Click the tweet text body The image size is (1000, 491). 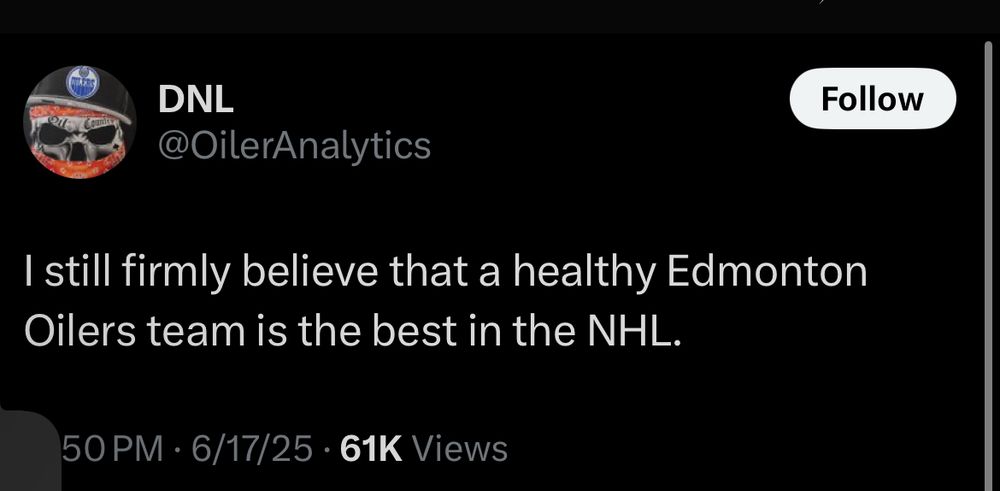[445, 300]
